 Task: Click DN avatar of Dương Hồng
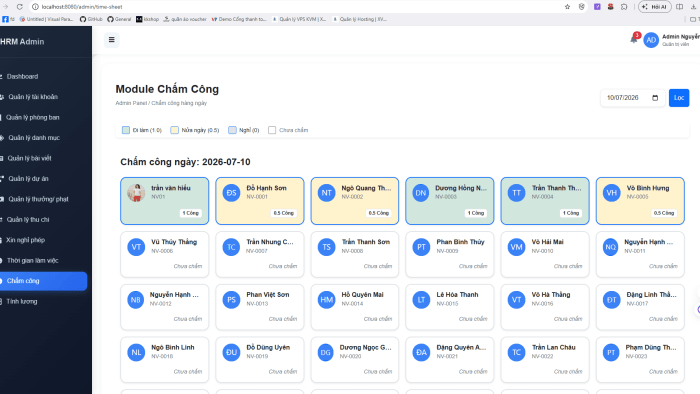(421, 193)
